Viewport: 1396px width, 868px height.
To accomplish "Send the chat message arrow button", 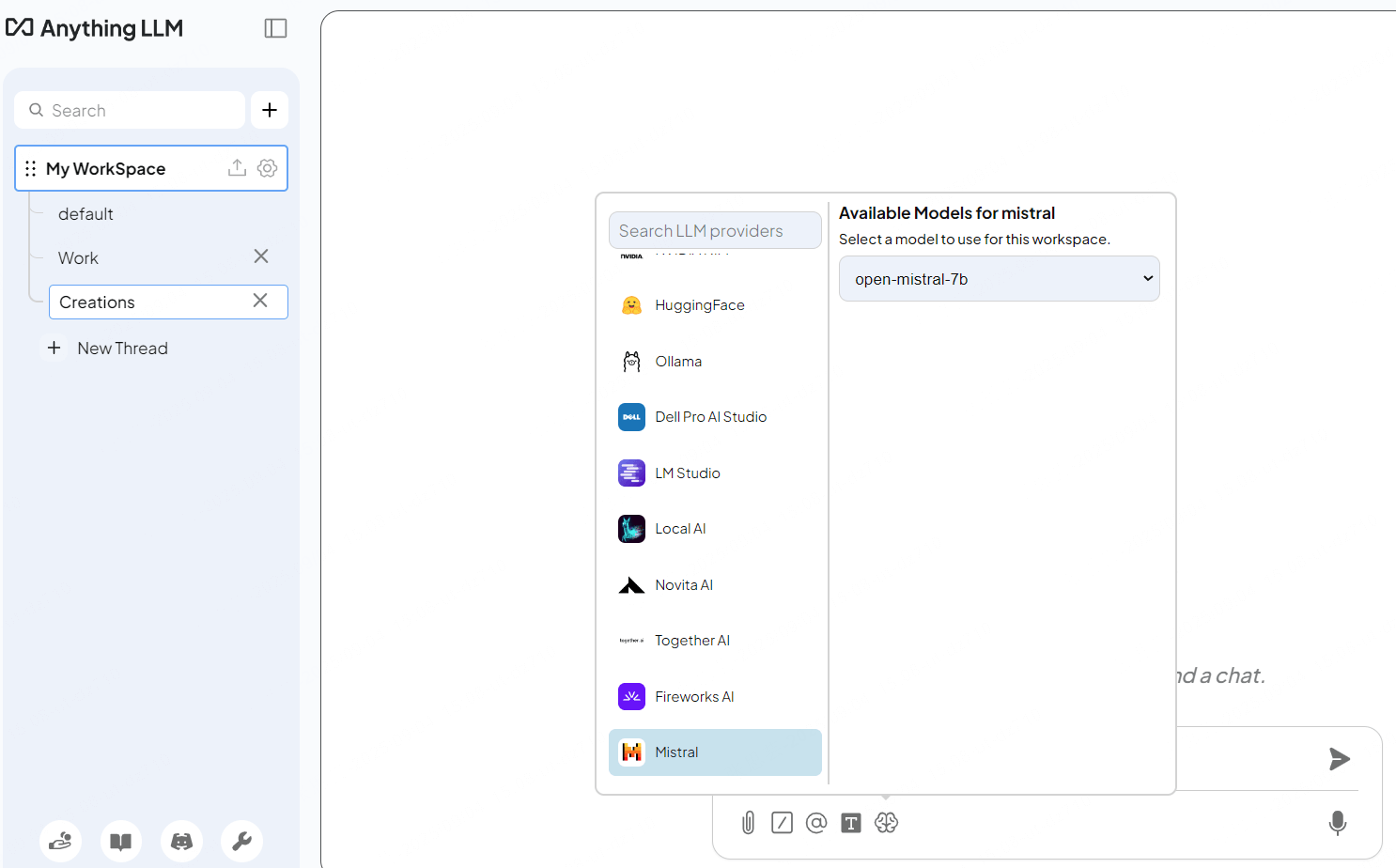I will click(1340, 759).
